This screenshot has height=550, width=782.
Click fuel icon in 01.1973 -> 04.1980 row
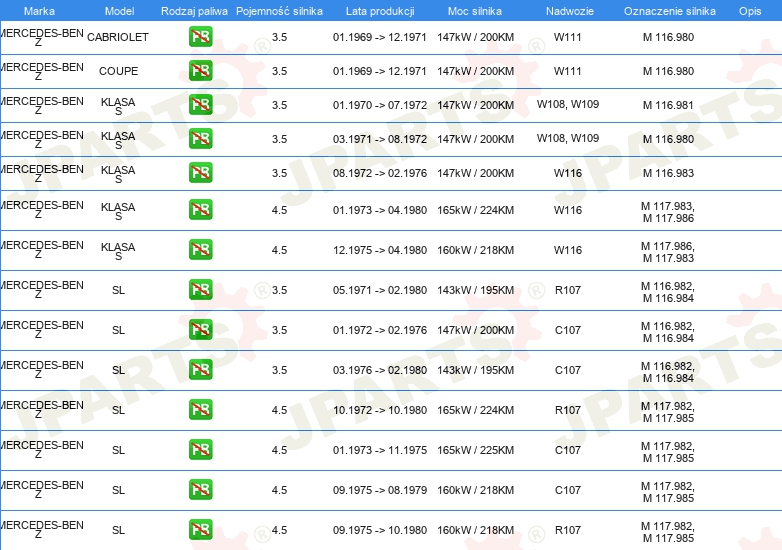click(200, 209)
